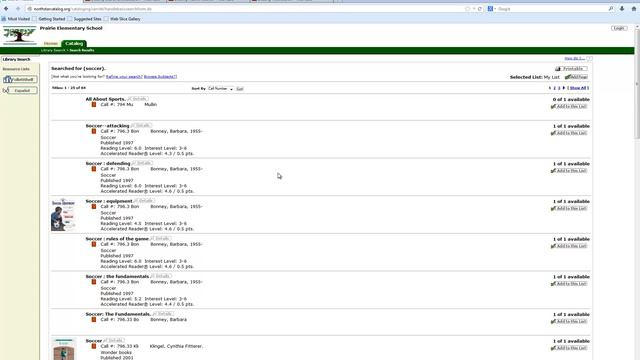The image size is (640, 360).
Task: Click the FollettShelf sidebar button
Action: 20,80
